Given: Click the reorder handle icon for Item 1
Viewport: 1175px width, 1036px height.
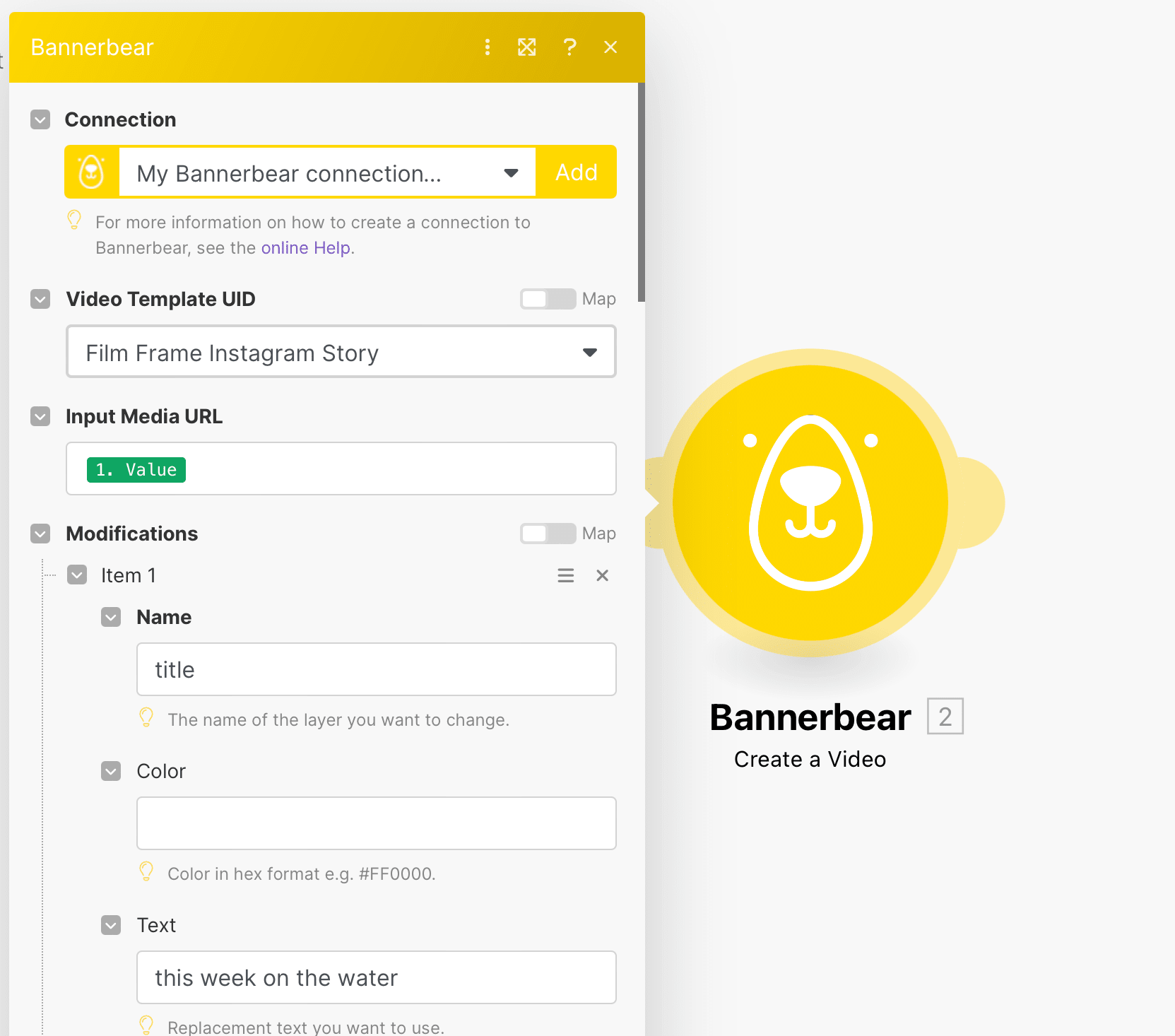Looking at the screenshot, I should 565,575.
